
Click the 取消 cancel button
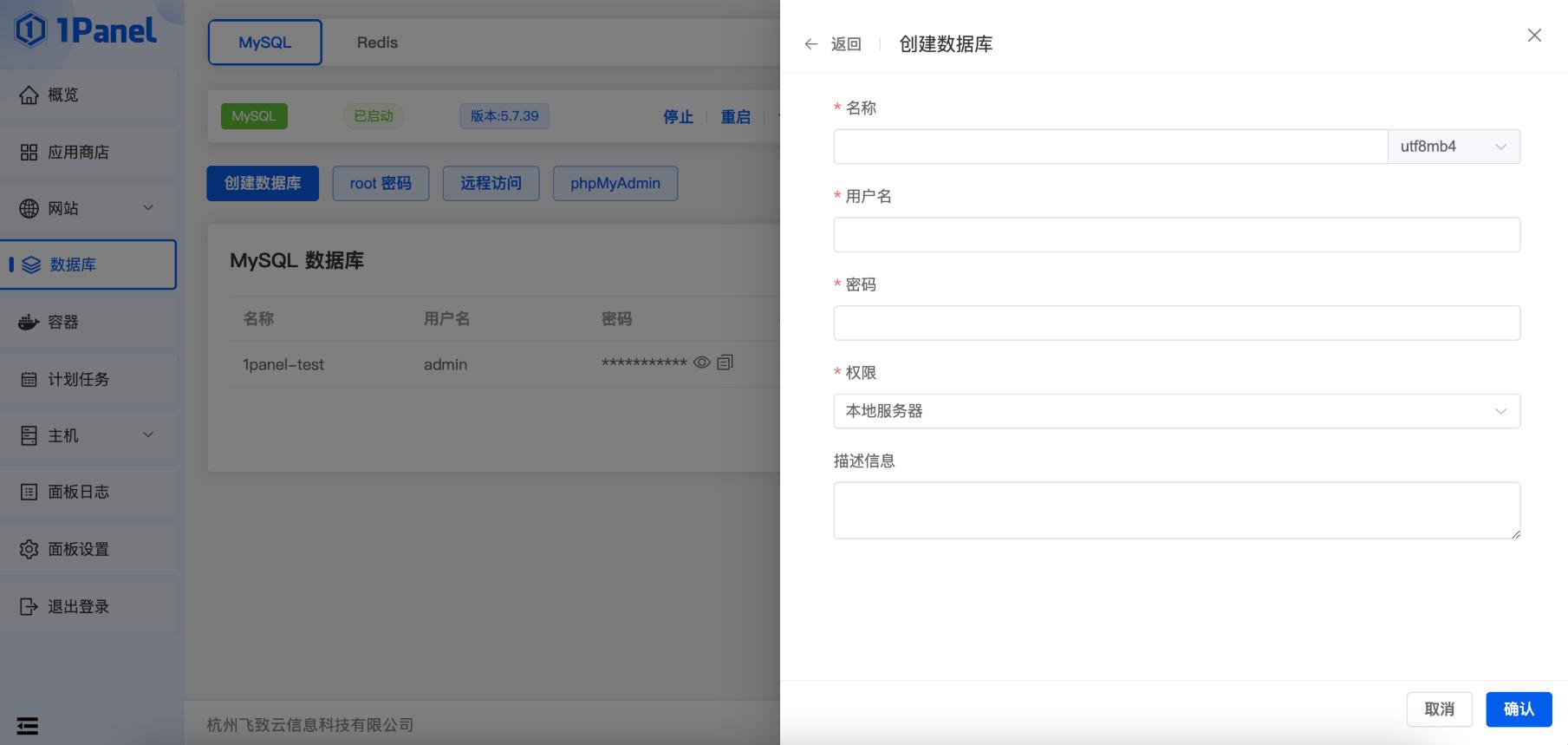click(1439, 709)
